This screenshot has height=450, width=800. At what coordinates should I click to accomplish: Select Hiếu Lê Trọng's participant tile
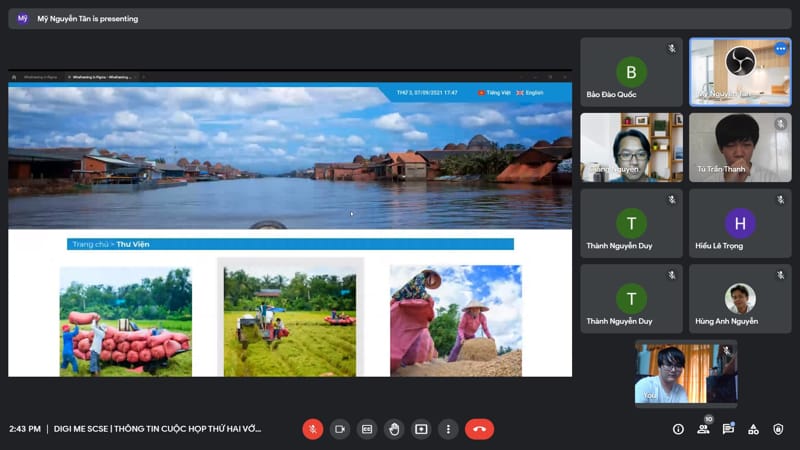[x=739, y=223]
